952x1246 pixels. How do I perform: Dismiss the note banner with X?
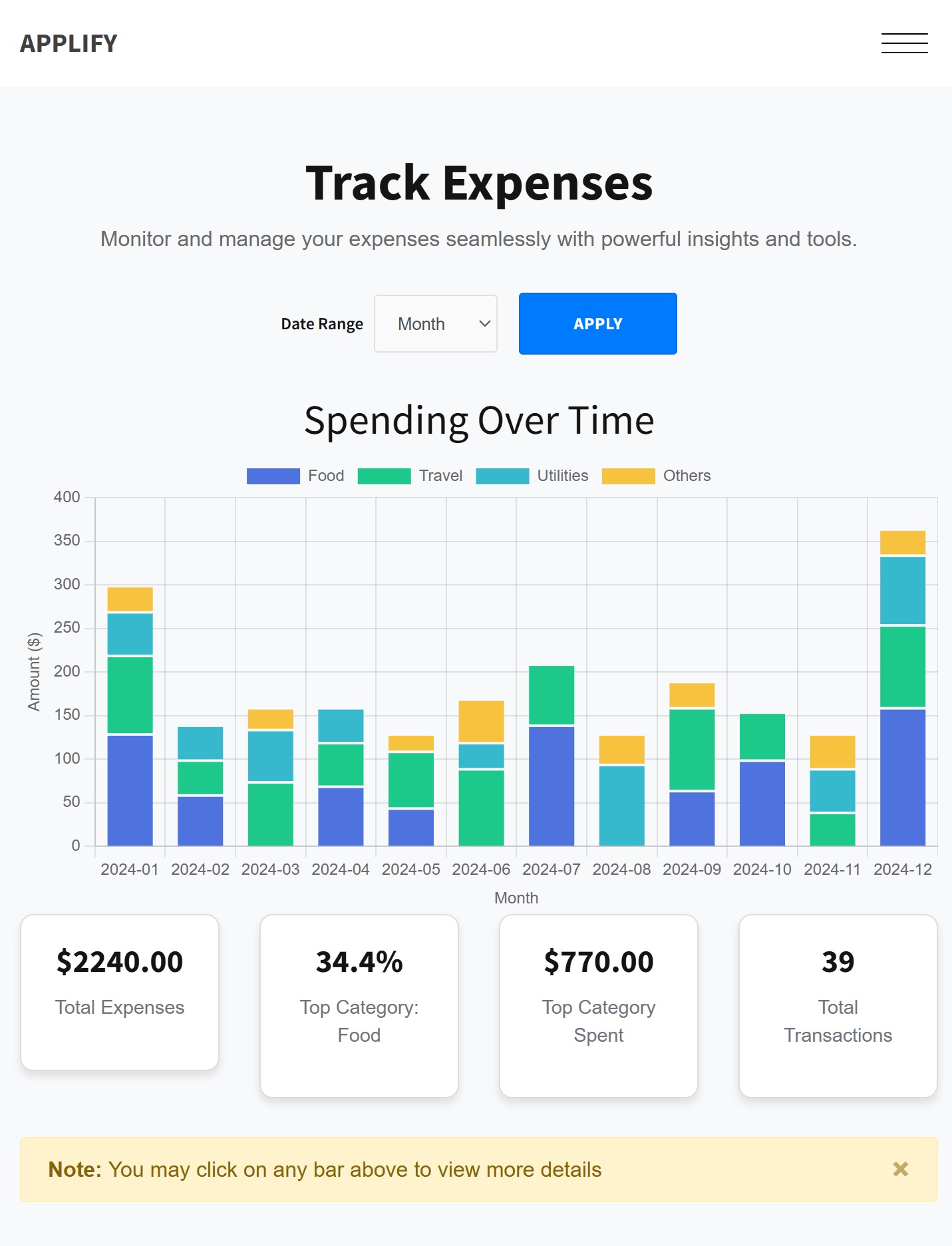coord(900,1169)
